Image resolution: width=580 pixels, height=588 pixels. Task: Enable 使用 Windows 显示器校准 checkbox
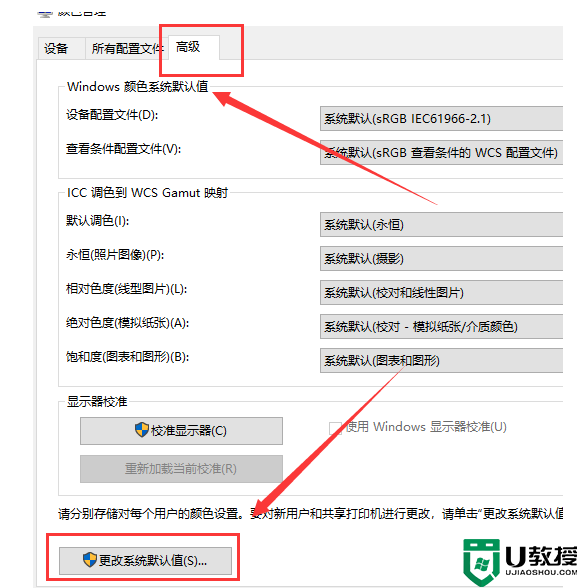tap(335, 428)
